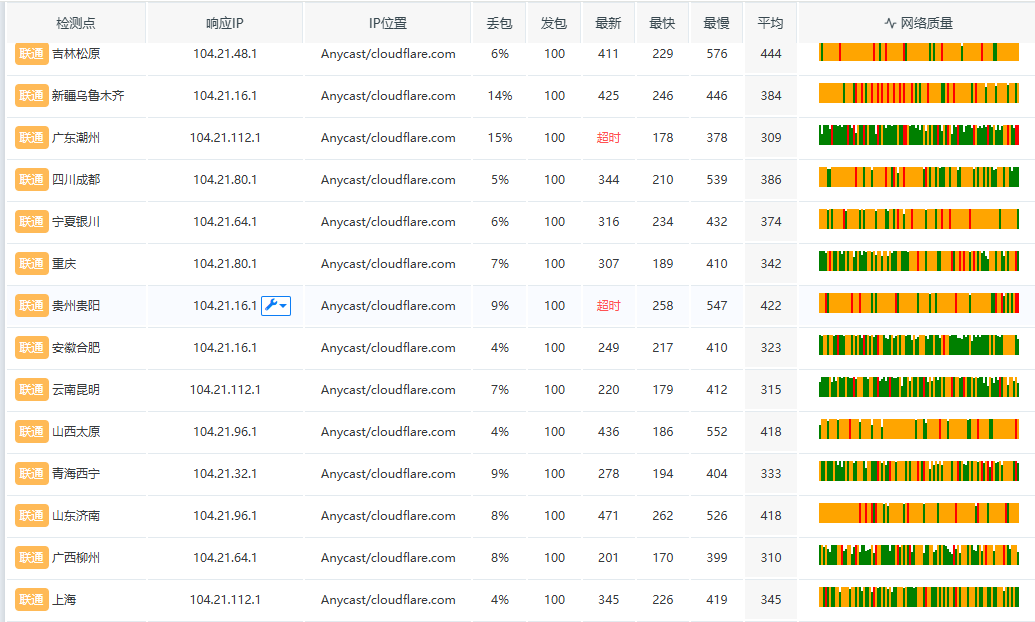Click the 联通 badge for 上海
This screenshot has width=1035, height=622.
click(31, 600)
